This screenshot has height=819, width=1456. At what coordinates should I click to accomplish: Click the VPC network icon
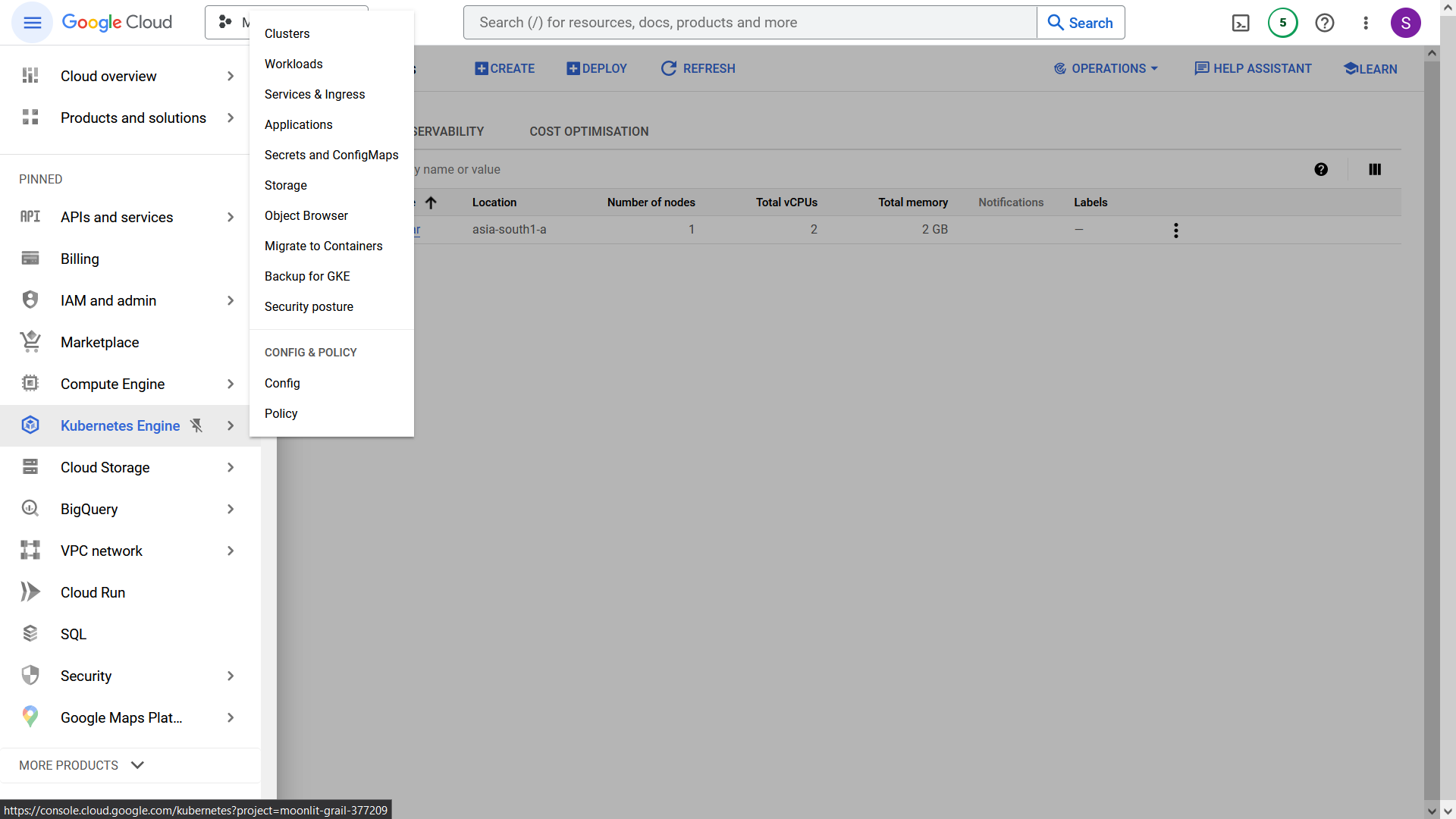30,551
